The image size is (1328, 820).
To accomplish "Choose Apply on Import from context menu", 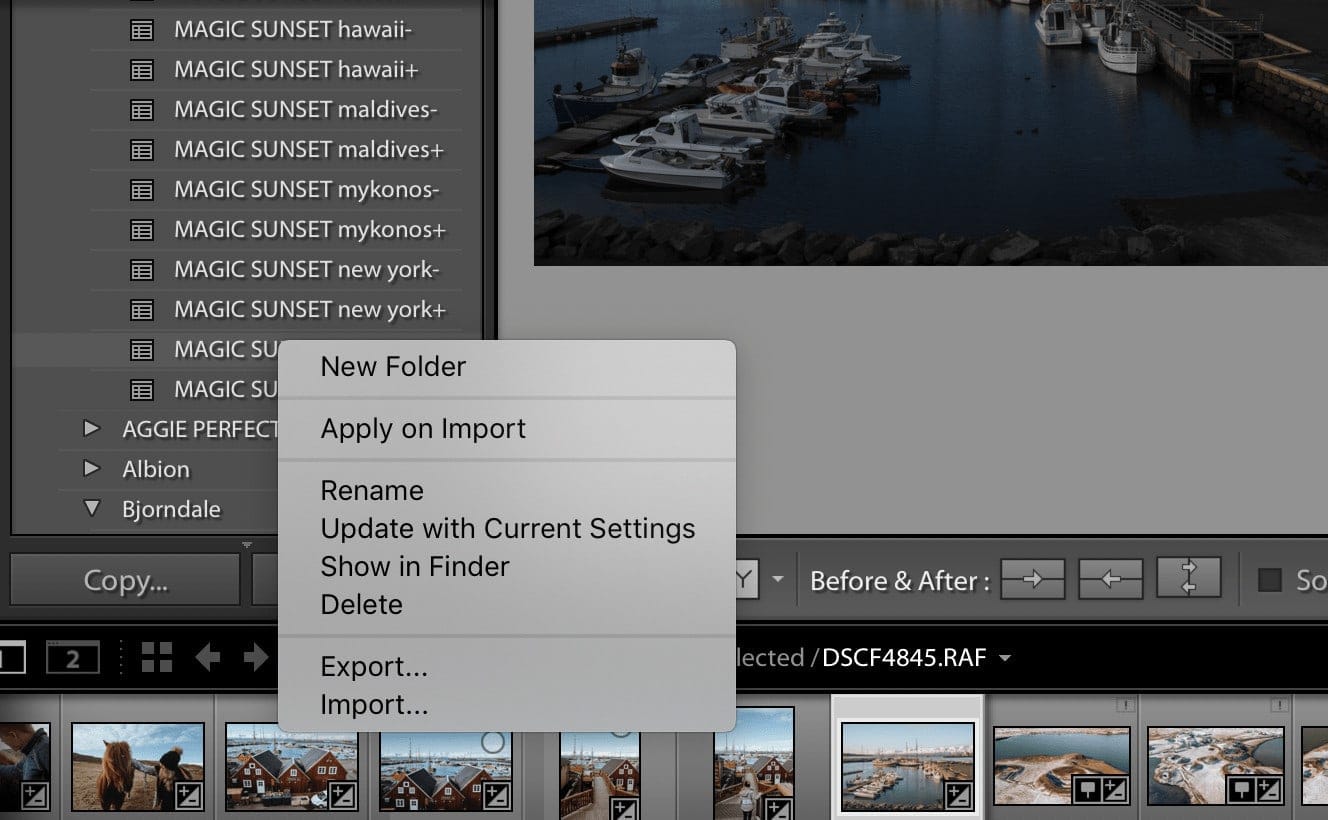I will 423,429.
